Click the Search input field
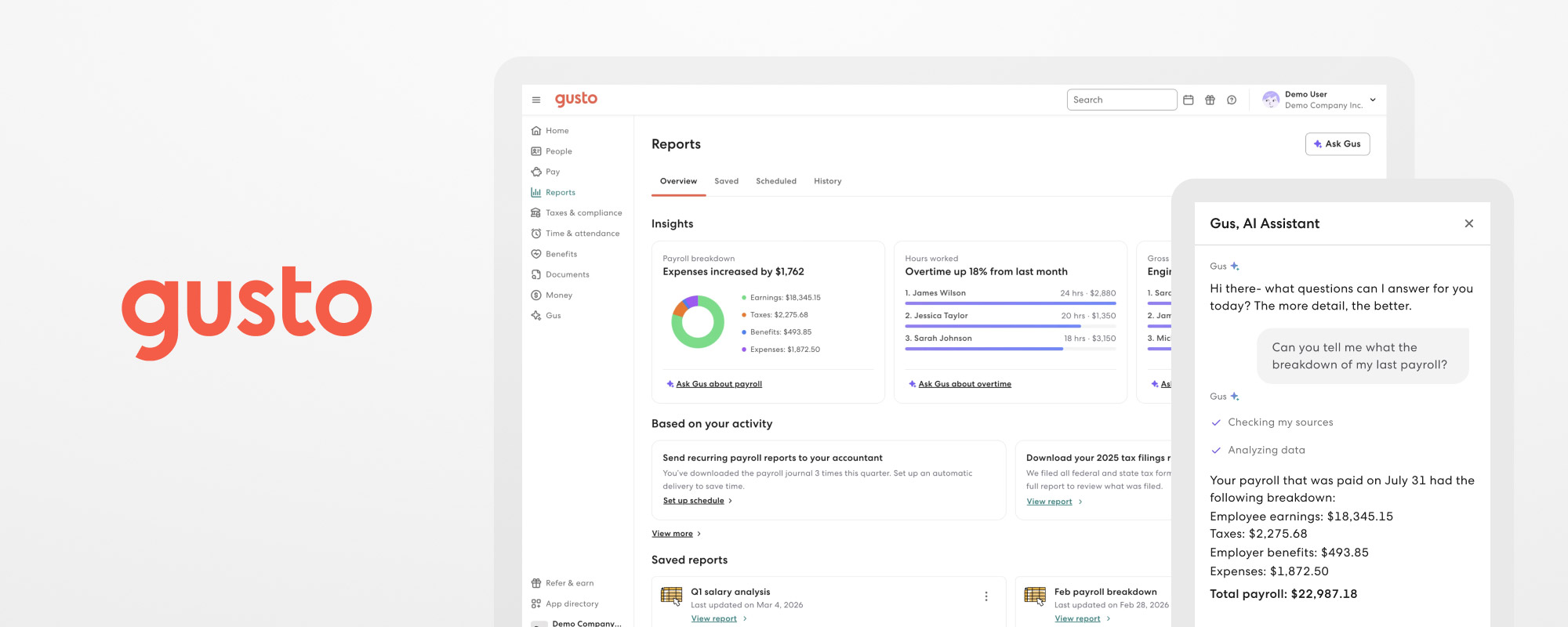1568x627 pixels. click(x=1122, y=100)
